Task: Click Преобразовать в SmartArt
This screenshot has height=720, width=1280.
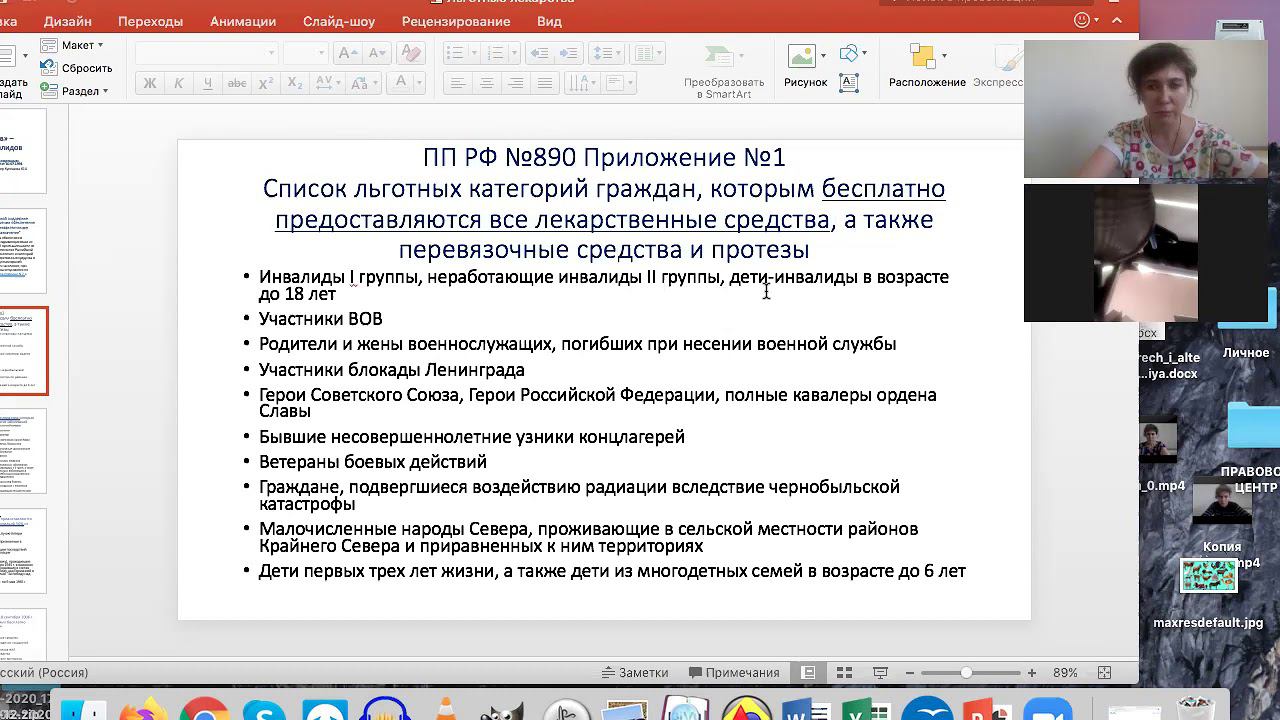Action: [x=724, y=71]
